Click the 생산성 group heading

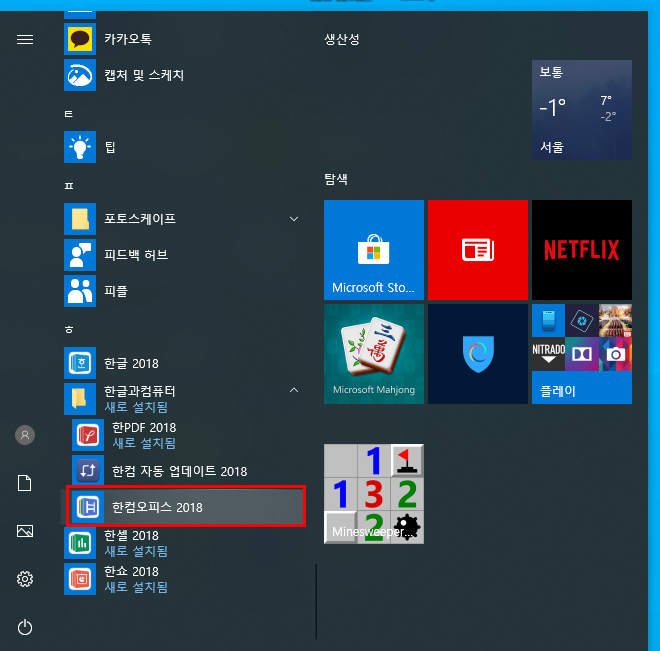(342, 40)
